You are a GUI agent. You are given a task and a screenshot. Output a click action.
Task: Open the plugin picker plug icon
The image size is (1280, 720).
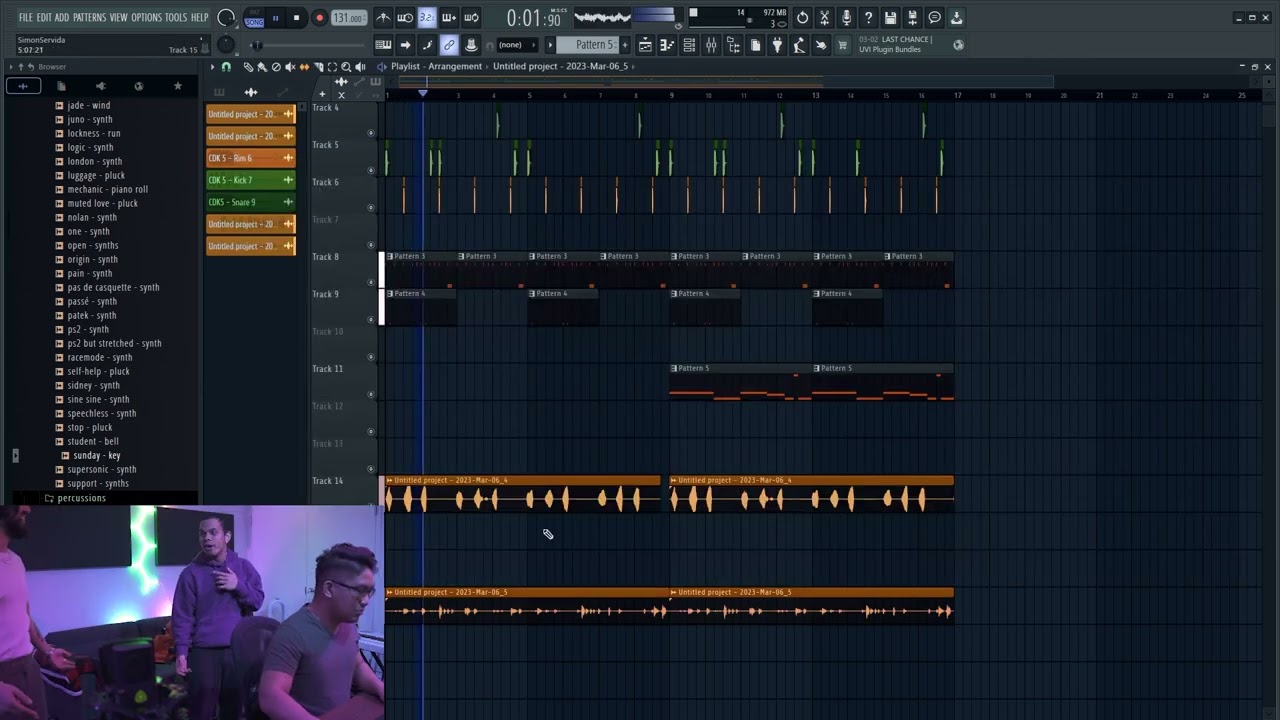tap(777, 45)
